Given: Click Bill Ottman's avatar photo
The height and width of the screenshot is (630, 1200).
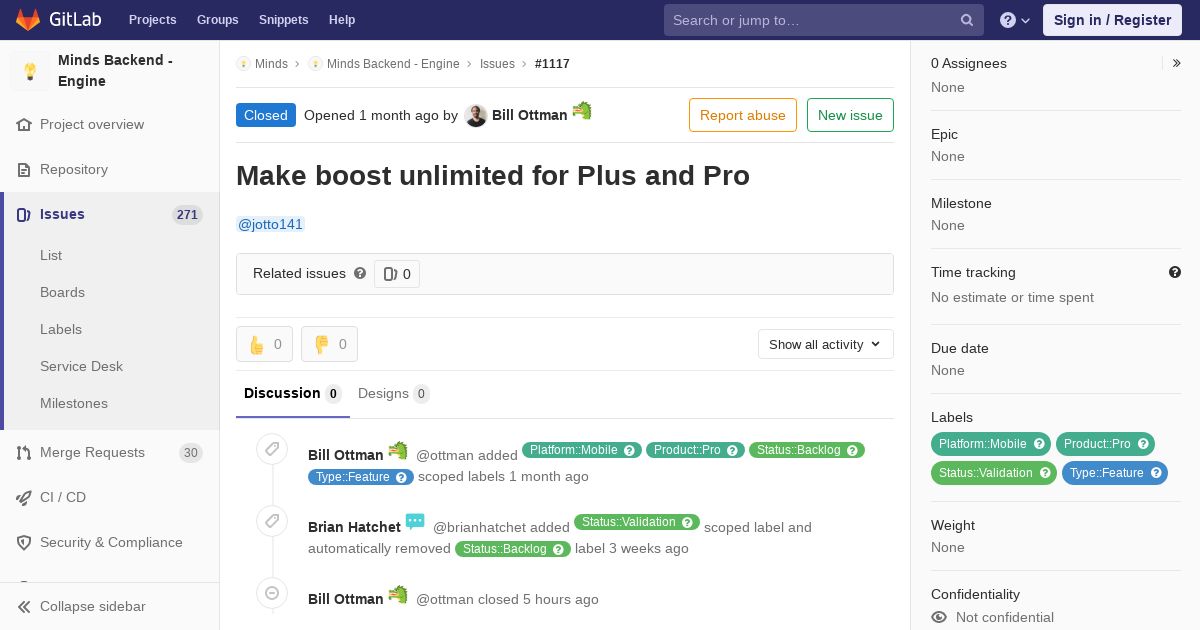Looking at the screenshot, I should [476, 115].
